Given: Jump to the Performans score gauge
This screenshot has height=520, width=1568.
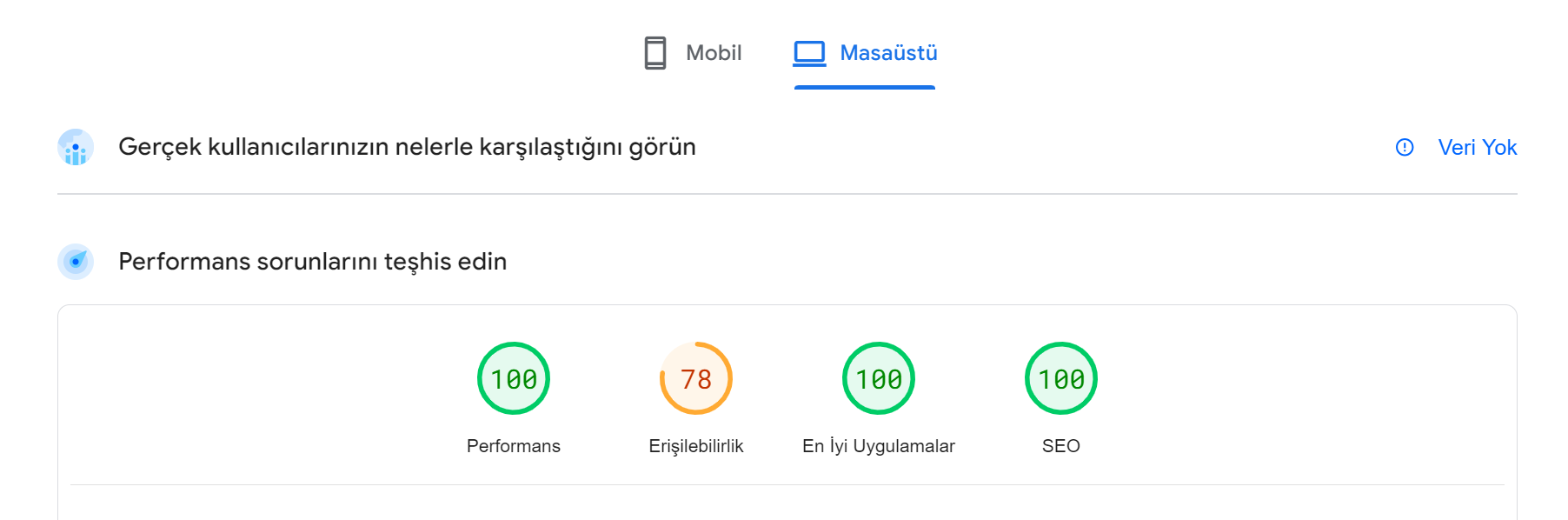Looking at the screenshot, I should pyautogui.click(x=514, y=378).
